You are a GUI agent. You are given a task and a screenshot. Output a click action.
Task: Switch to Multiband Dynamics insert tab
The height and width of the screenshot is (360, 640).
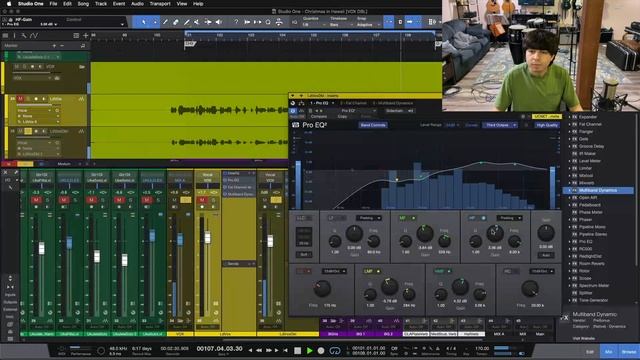tap(393, 103)
